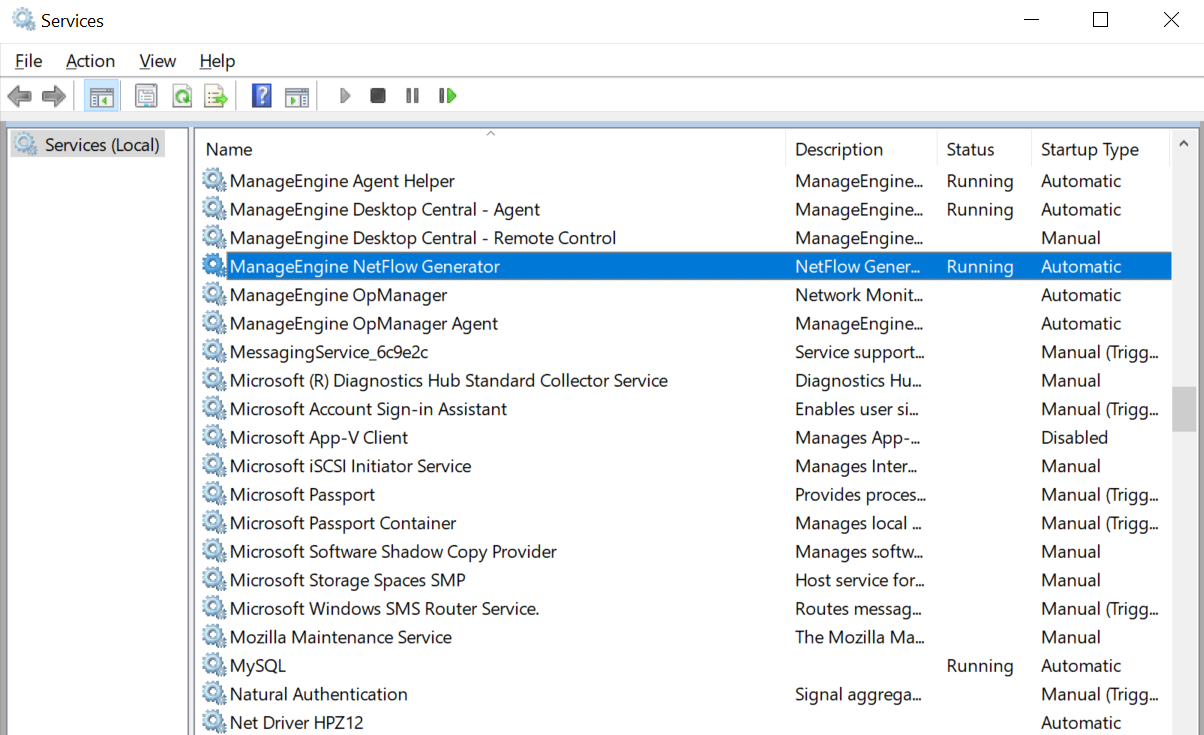Select ManageEngine Desktop Central - Agent service
The width and height of the screenshot is (1204, 735).
[x=384, y=209]
